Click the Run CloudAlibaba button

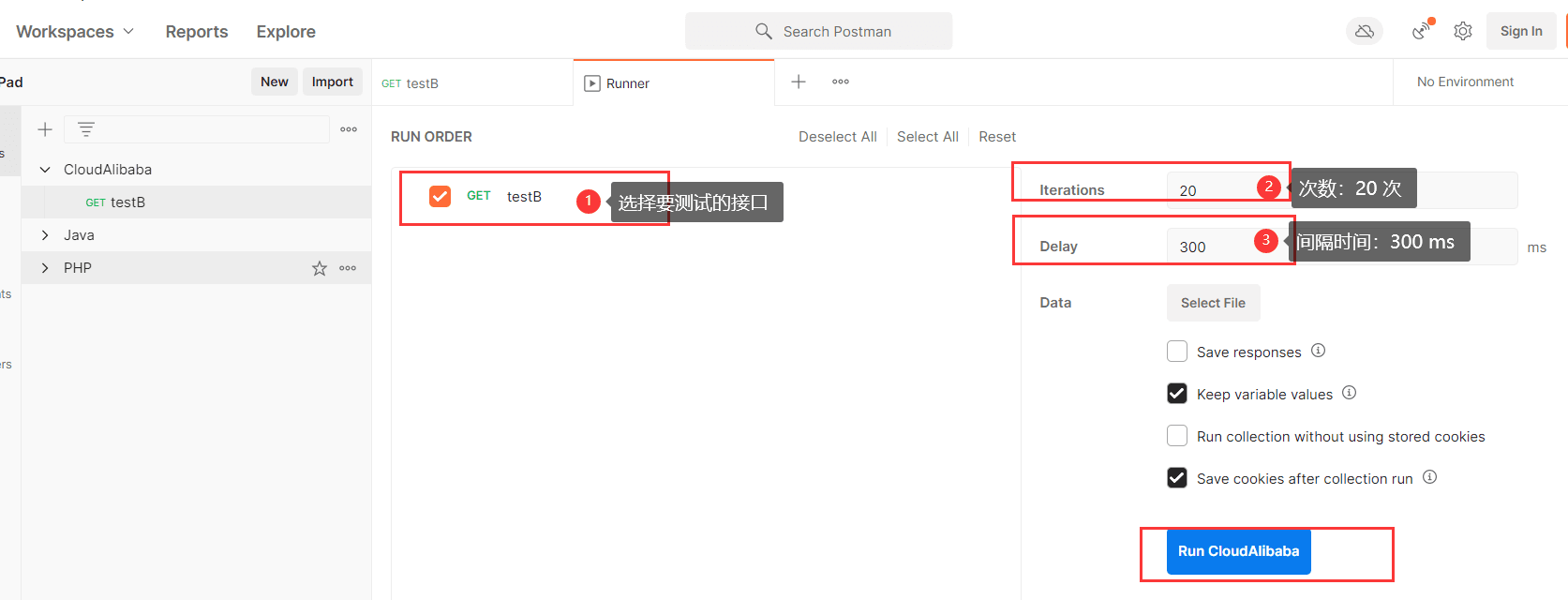pyautogui.click(x=1238, y=551)
